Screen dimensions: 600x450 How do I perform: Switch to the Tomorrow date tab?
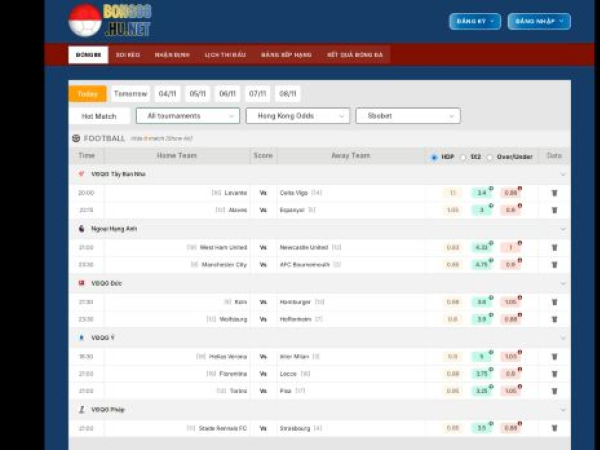pyautogui.click(x=130, y=93)
